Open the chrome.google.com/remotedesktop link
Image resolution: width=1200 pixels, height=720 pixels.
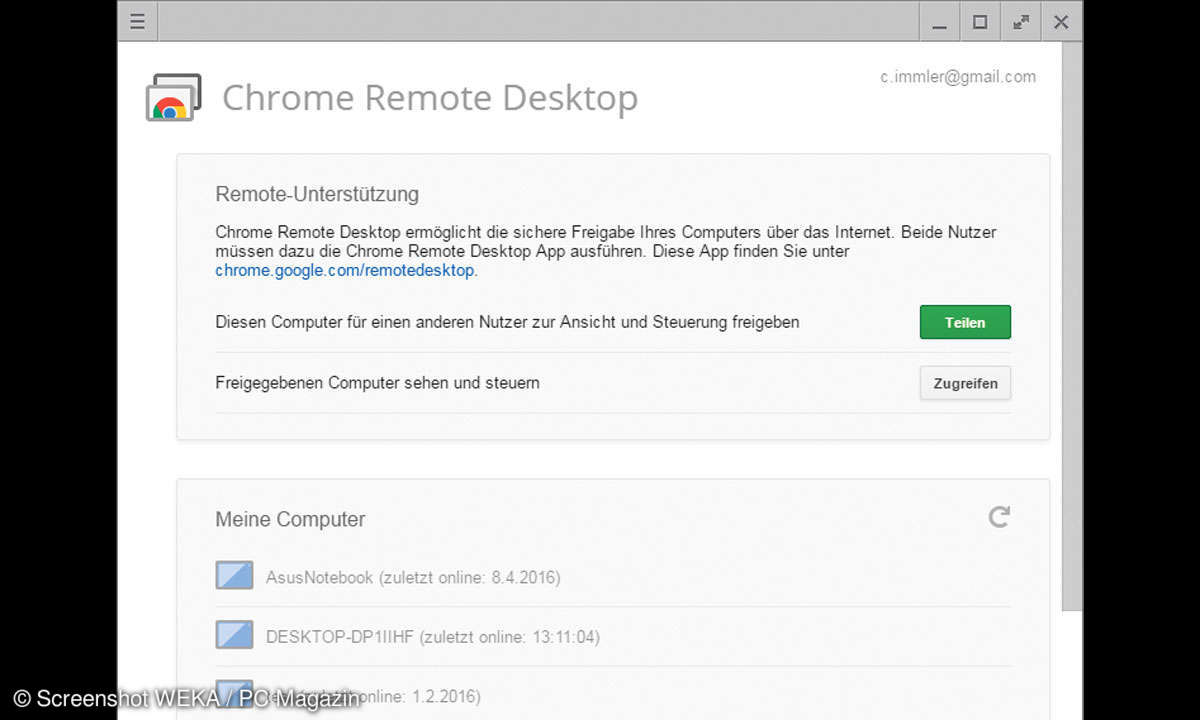coord(345,271)
